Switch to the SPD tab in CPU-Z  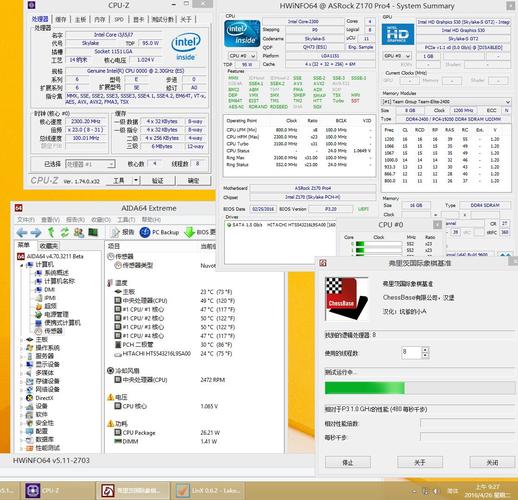point(119,19)
